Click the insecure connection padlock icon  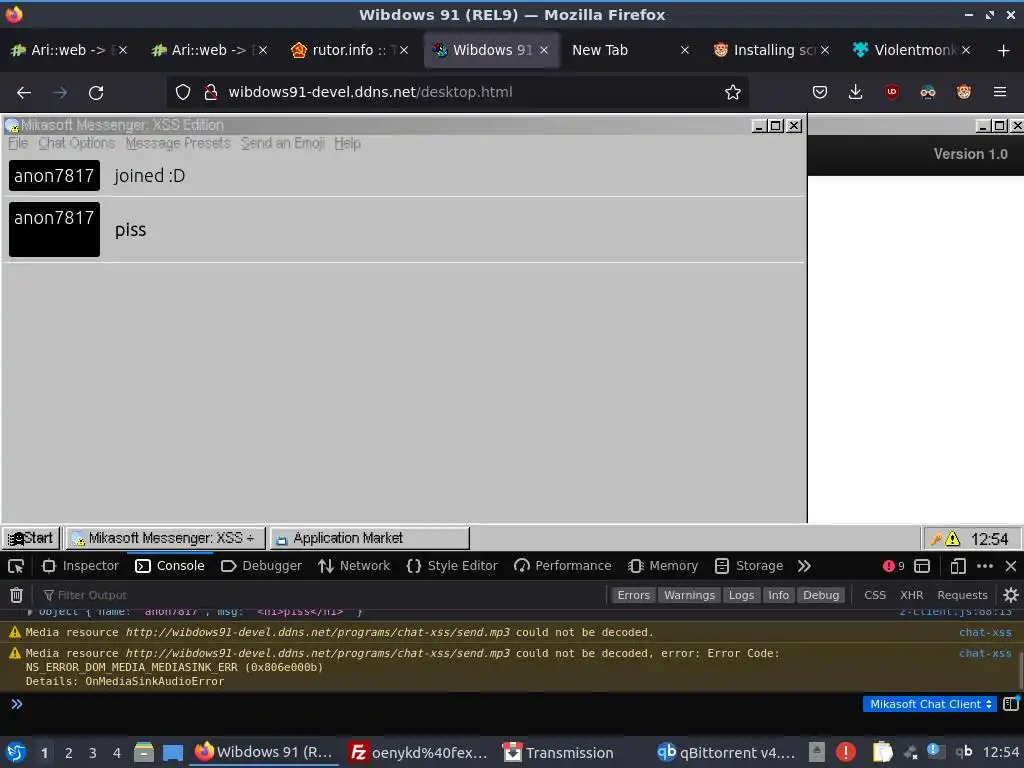[x=210, y=93]
